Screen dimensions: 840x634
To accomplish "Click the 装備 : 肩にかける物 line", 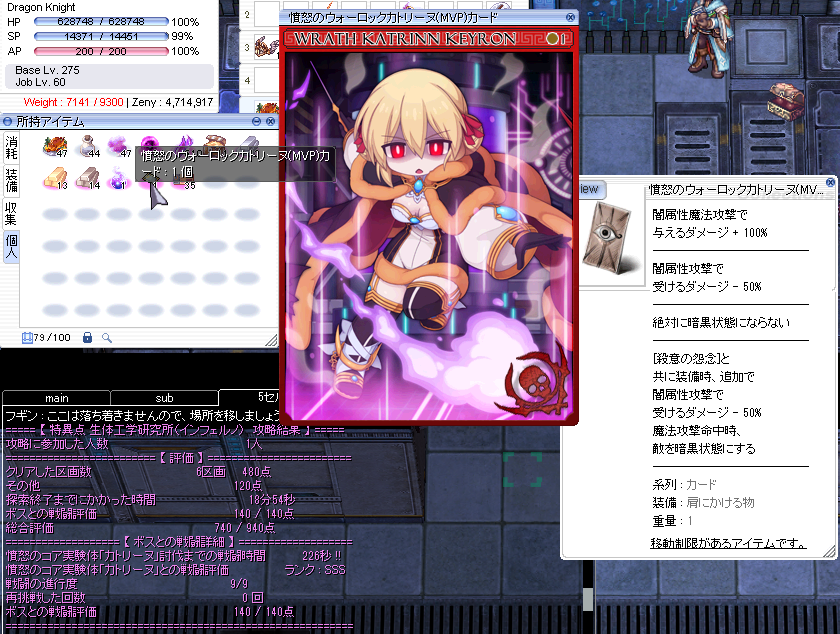I will click(x=703, y=503).
